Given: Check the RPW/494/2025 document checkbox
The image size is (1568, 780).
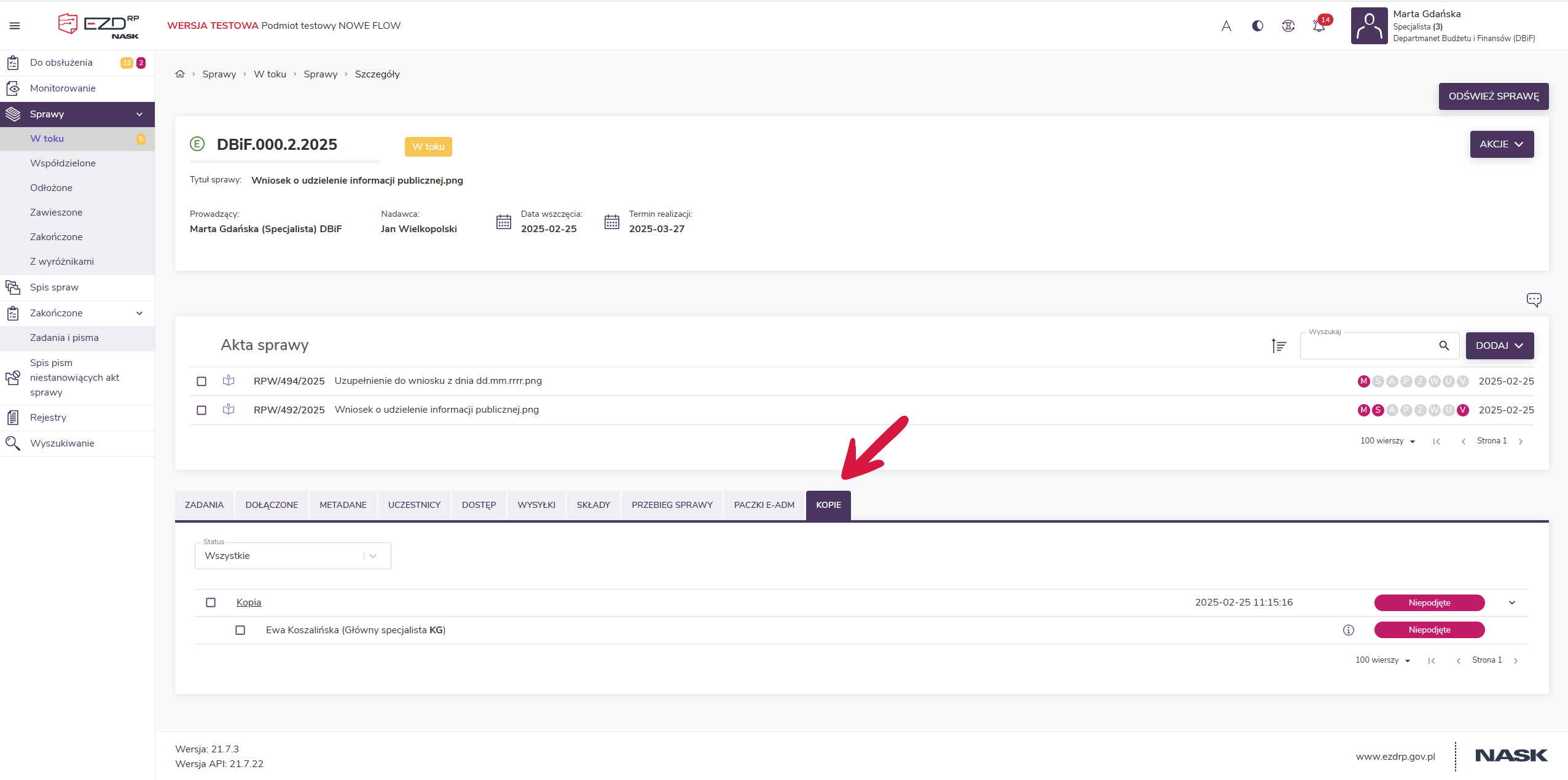Looking at the screenshot, I should [x=202, y=381].
